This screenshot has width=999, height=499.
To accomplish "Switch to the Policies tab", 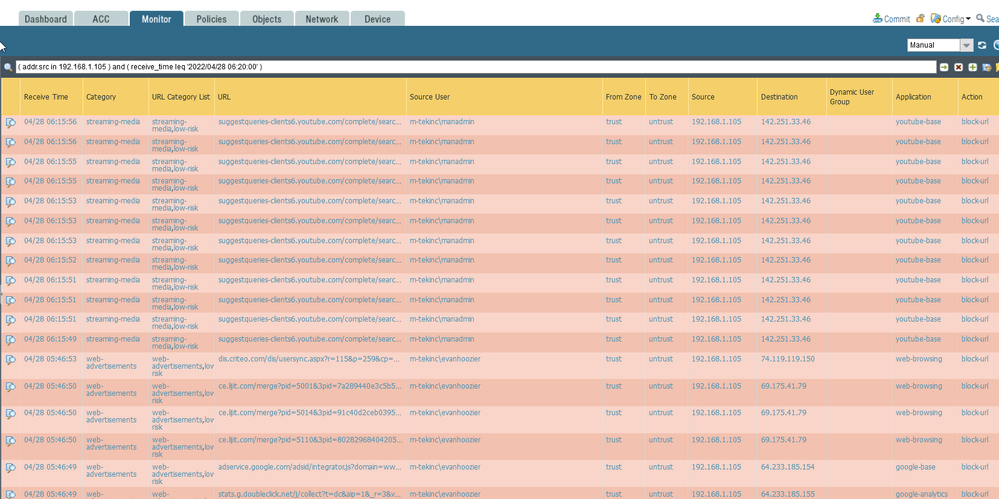I will click(211, 19).
